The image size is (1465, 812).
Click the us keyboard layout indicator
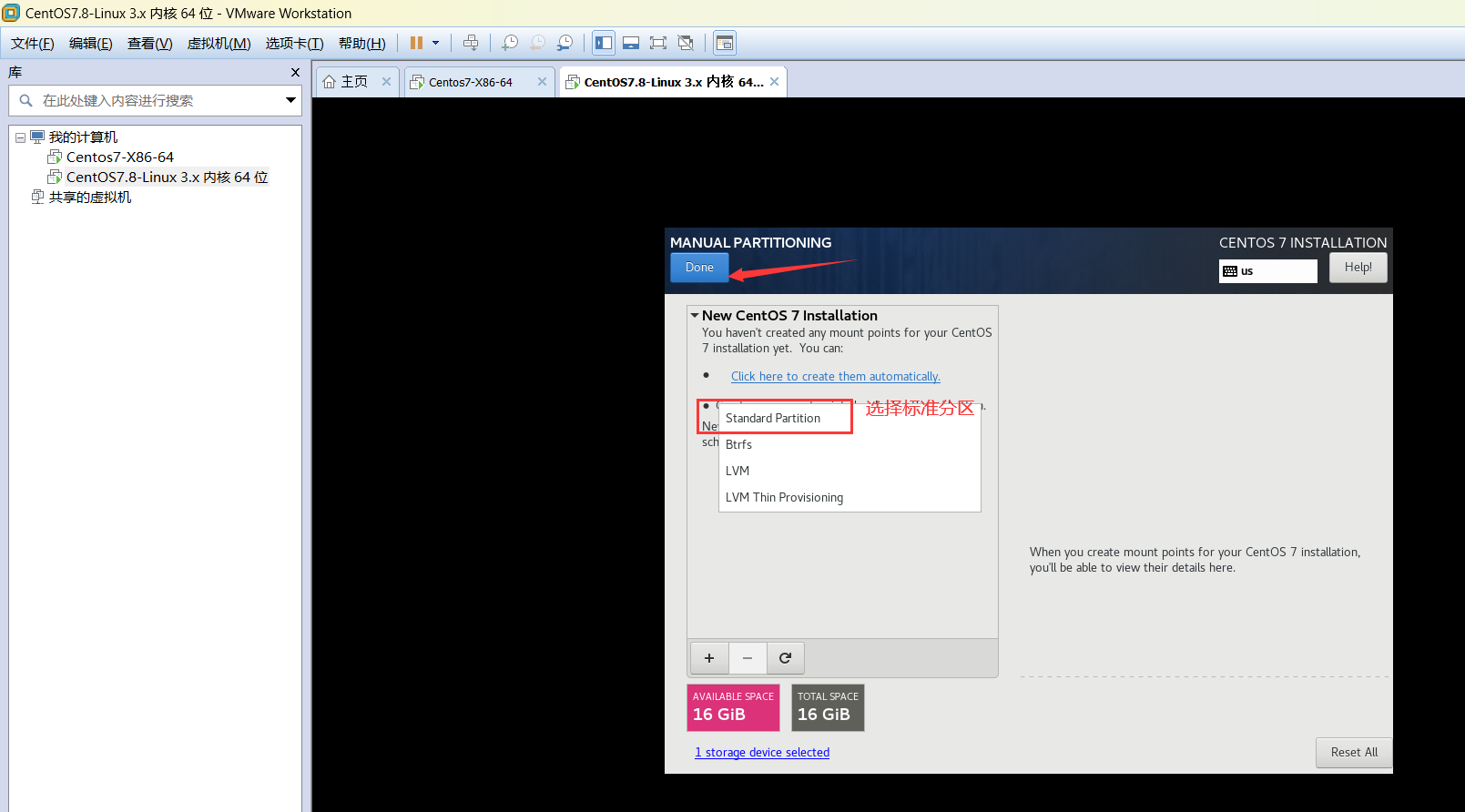[x=1267, y=271]
